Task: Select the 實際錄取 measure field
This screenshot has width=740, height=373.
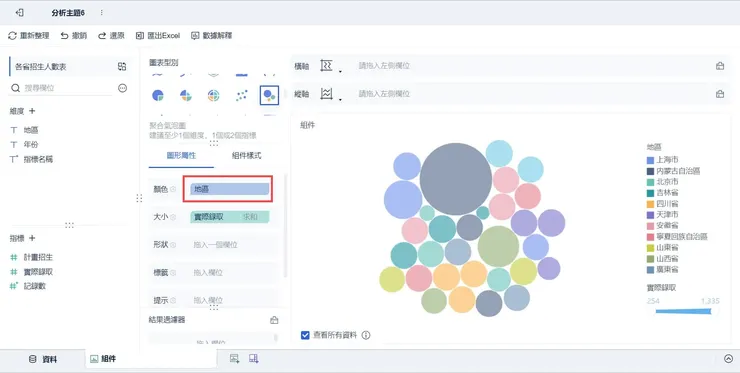Action: [38, 272]
